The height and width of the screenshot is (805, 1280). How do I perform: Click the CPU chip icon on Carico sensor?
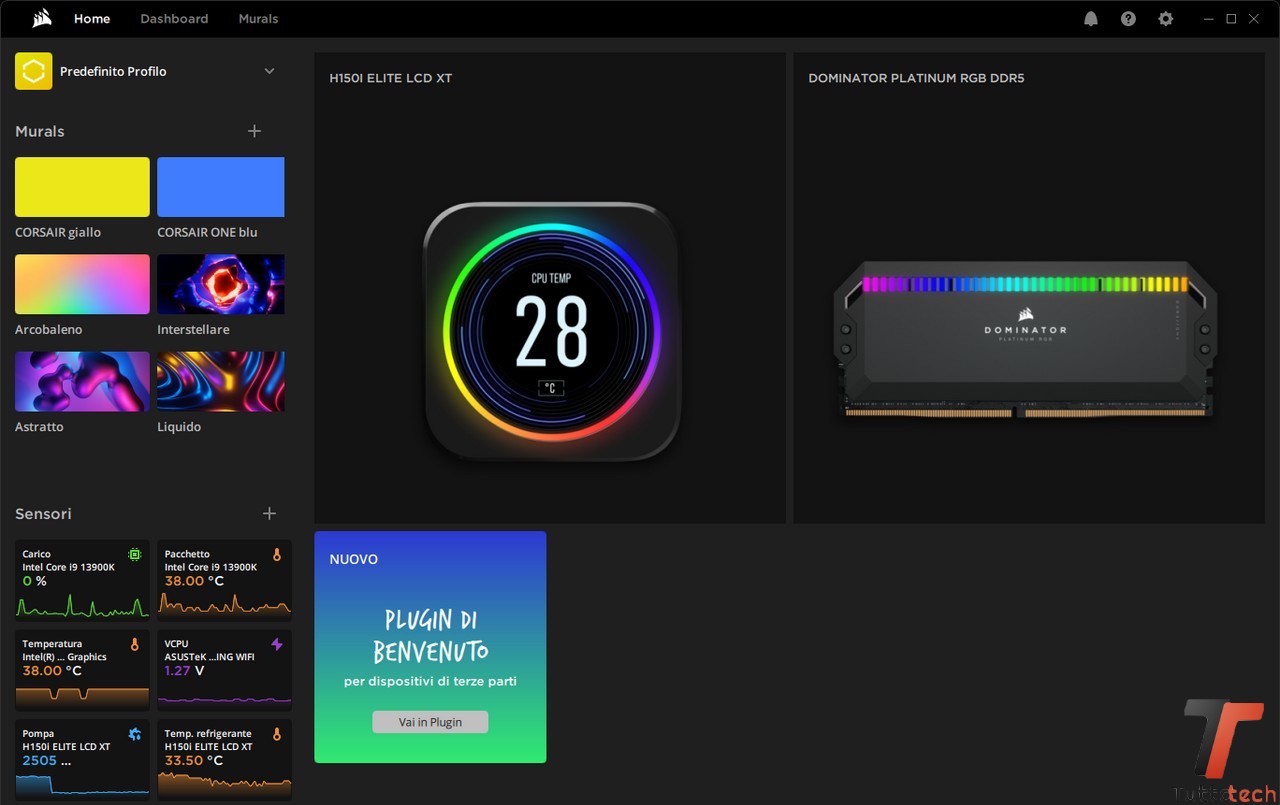click(135, 554)
